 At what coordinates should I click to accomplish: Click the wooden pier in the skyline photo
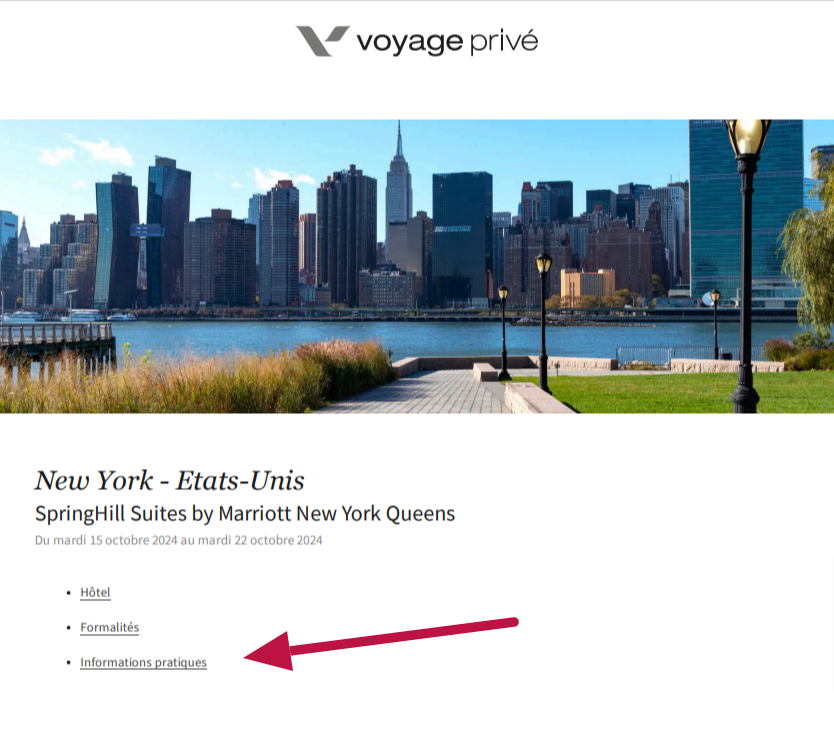[56, 340]
